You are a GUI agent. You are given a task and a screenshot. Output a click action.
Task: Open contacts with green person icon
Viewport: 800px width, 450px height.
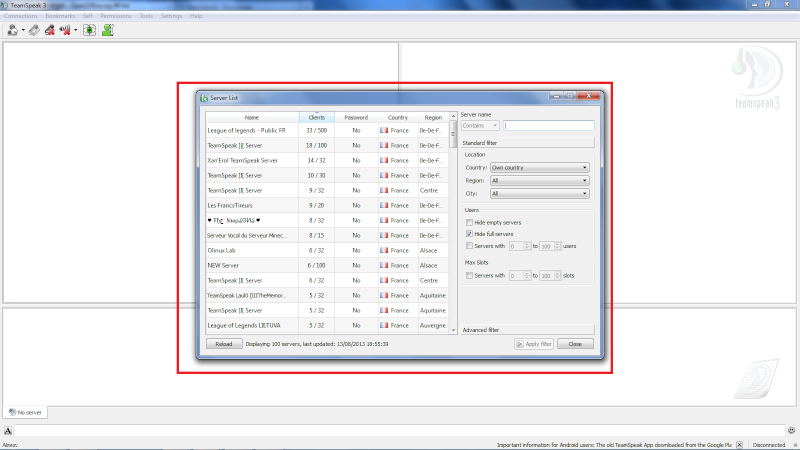[x=108, y=31]
